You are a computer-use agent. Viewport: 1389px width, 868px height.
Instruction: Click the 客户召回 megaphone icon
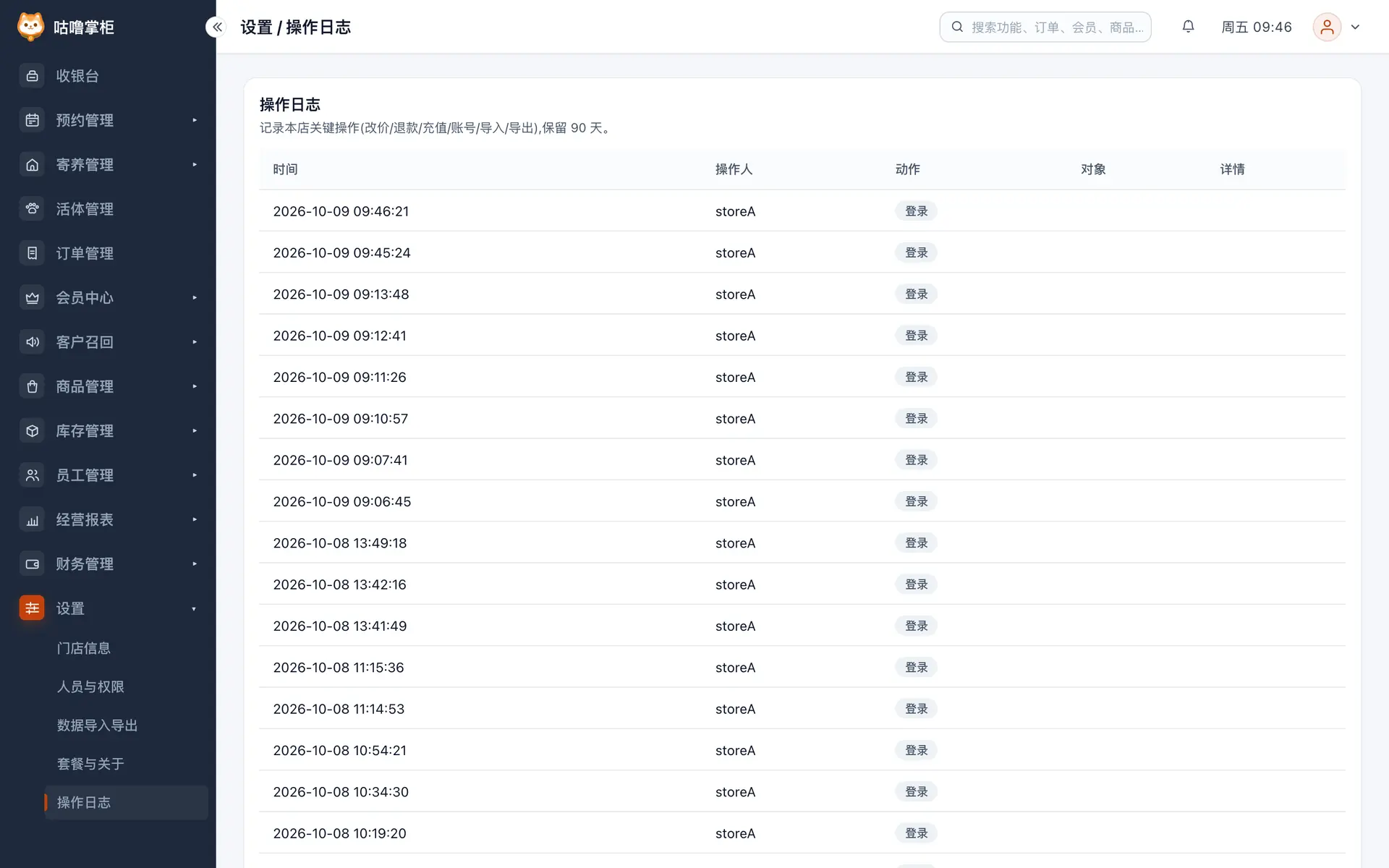[32, 342]
